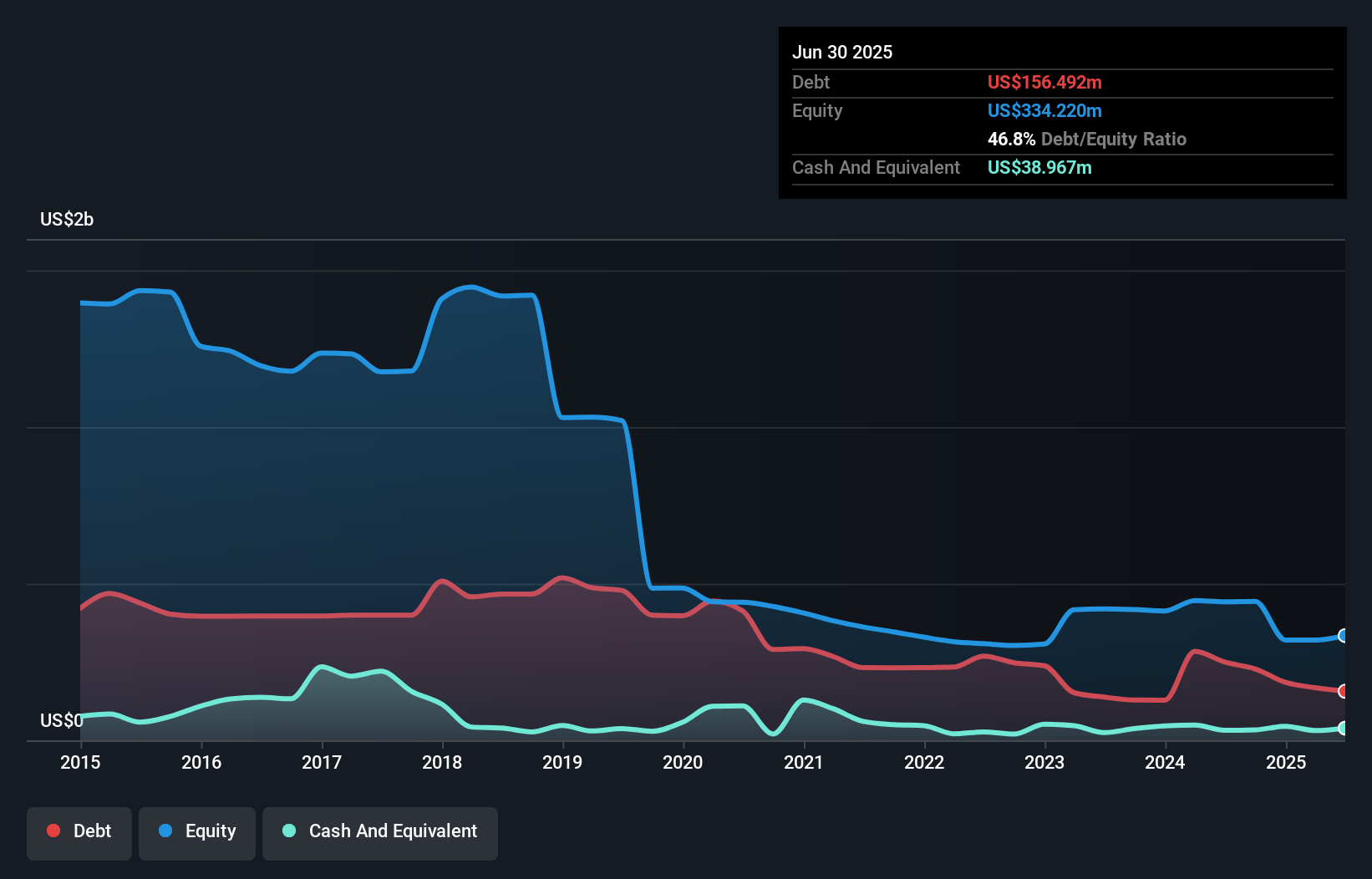Toggle the Cash And Equivalent series visibility
The height and width of the screenshot is (879, 1372).
tap(380, 831)
